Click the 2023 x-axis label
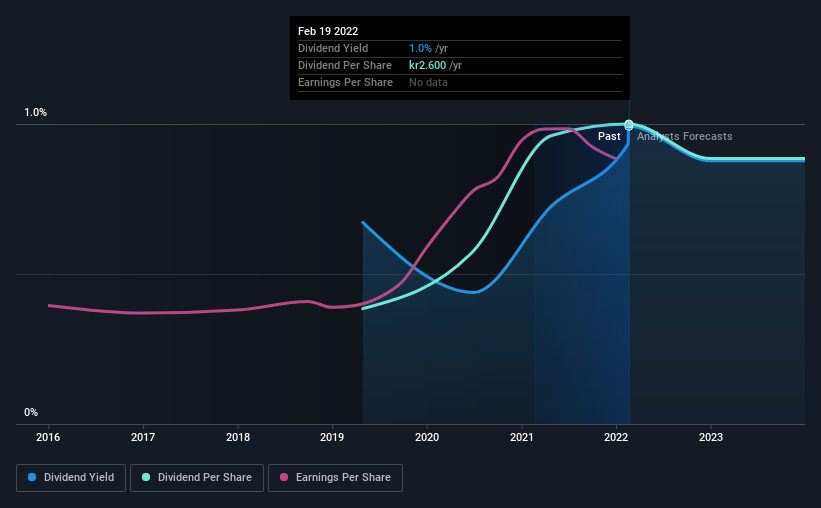This screenshot has width=821, height=508. (x=711, y=437)
